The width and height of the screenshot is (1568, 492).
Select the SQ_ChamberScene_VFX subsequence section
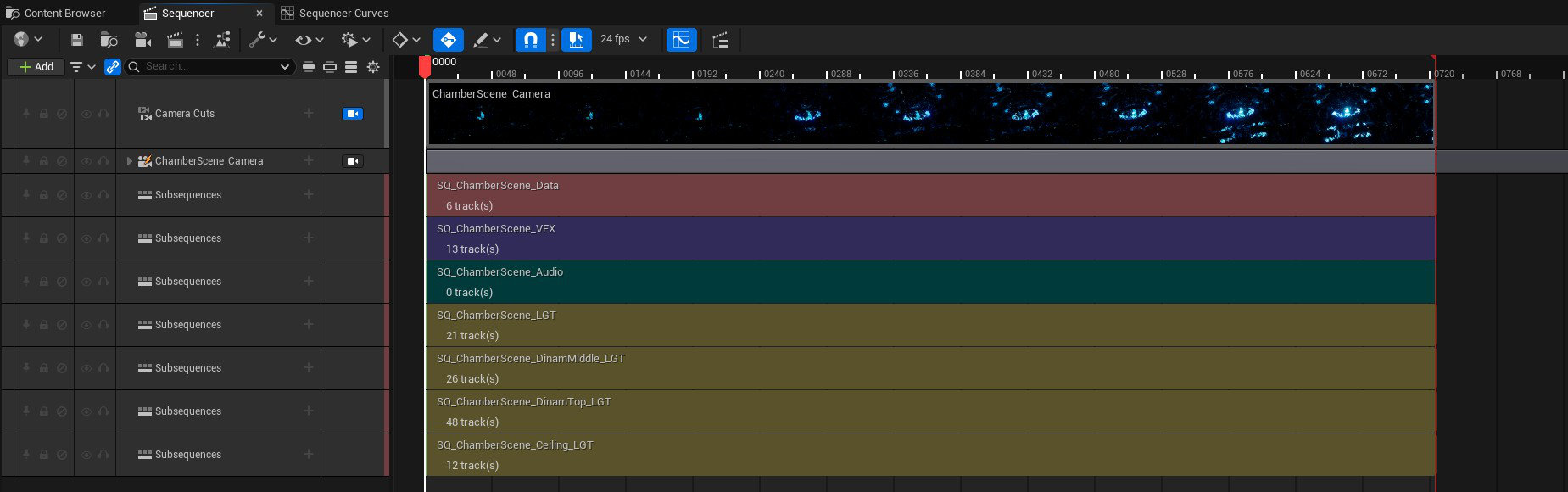click(x=930, y=239)
